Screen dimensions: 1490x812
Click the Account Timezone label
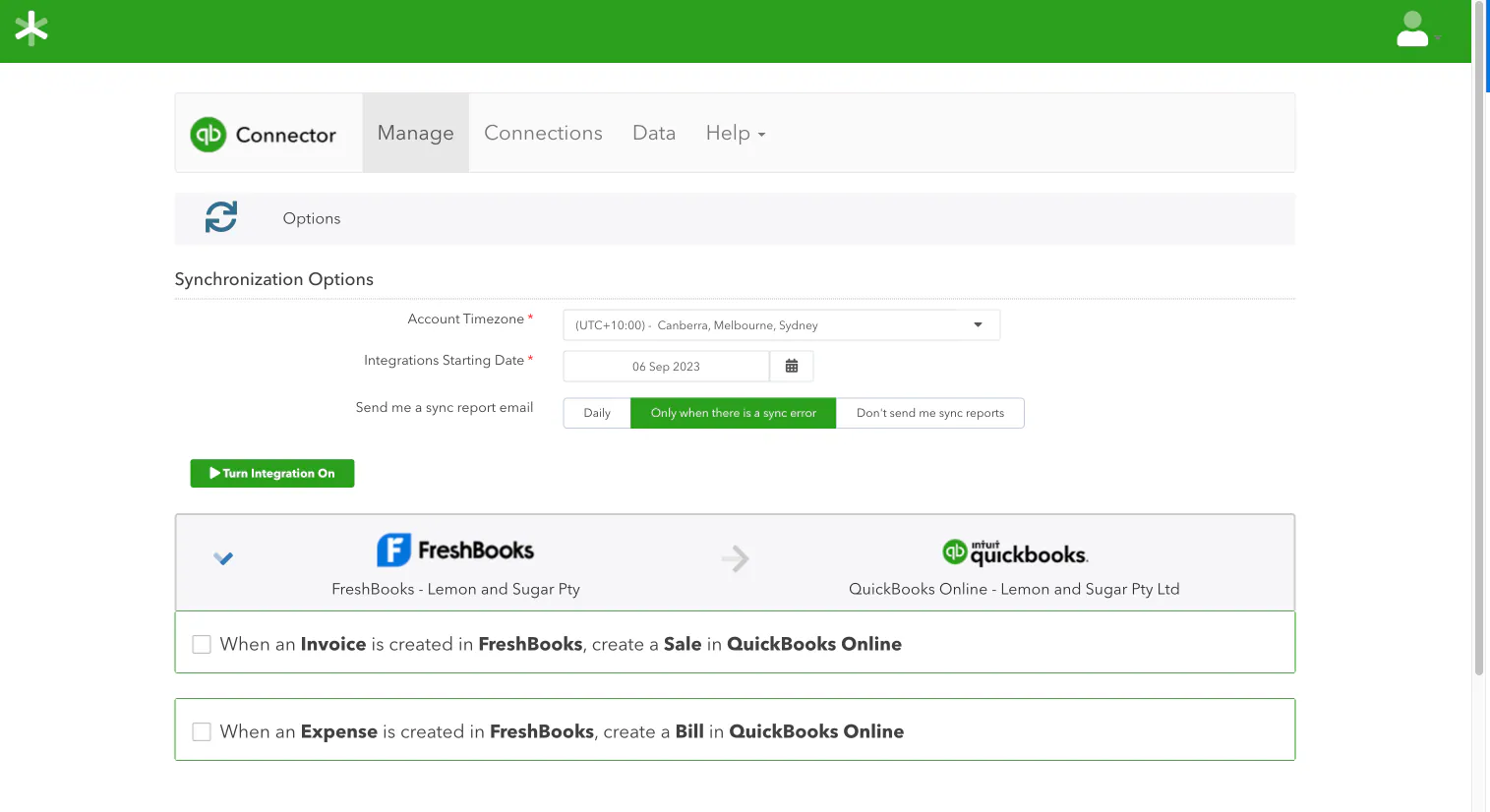pos(466,319)
